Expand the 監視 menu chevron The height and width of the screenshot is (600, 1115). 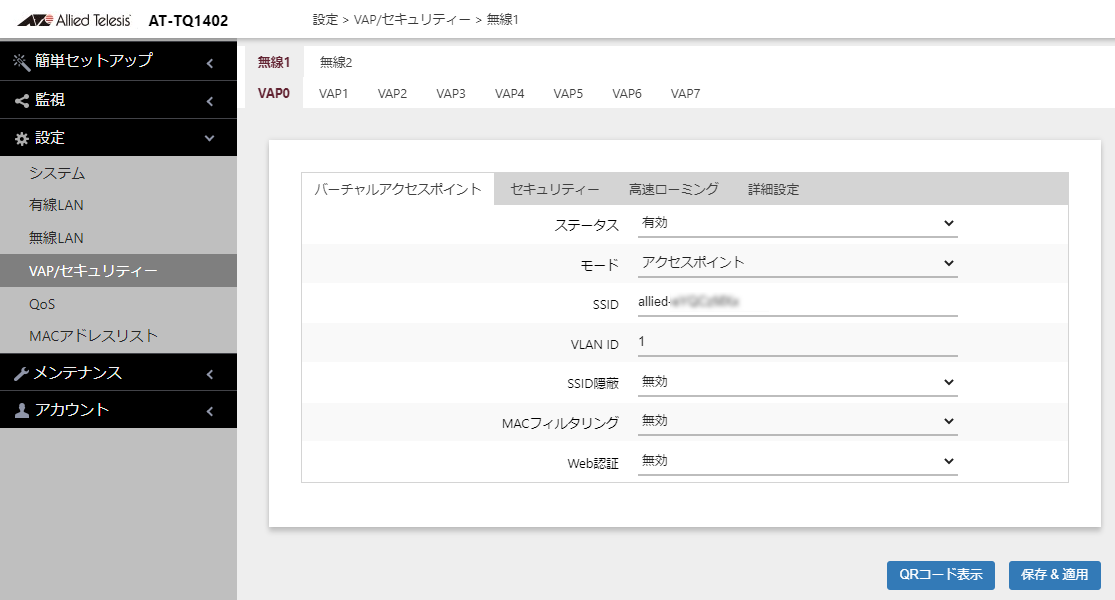pyautogui.click(x=210, y=102)
